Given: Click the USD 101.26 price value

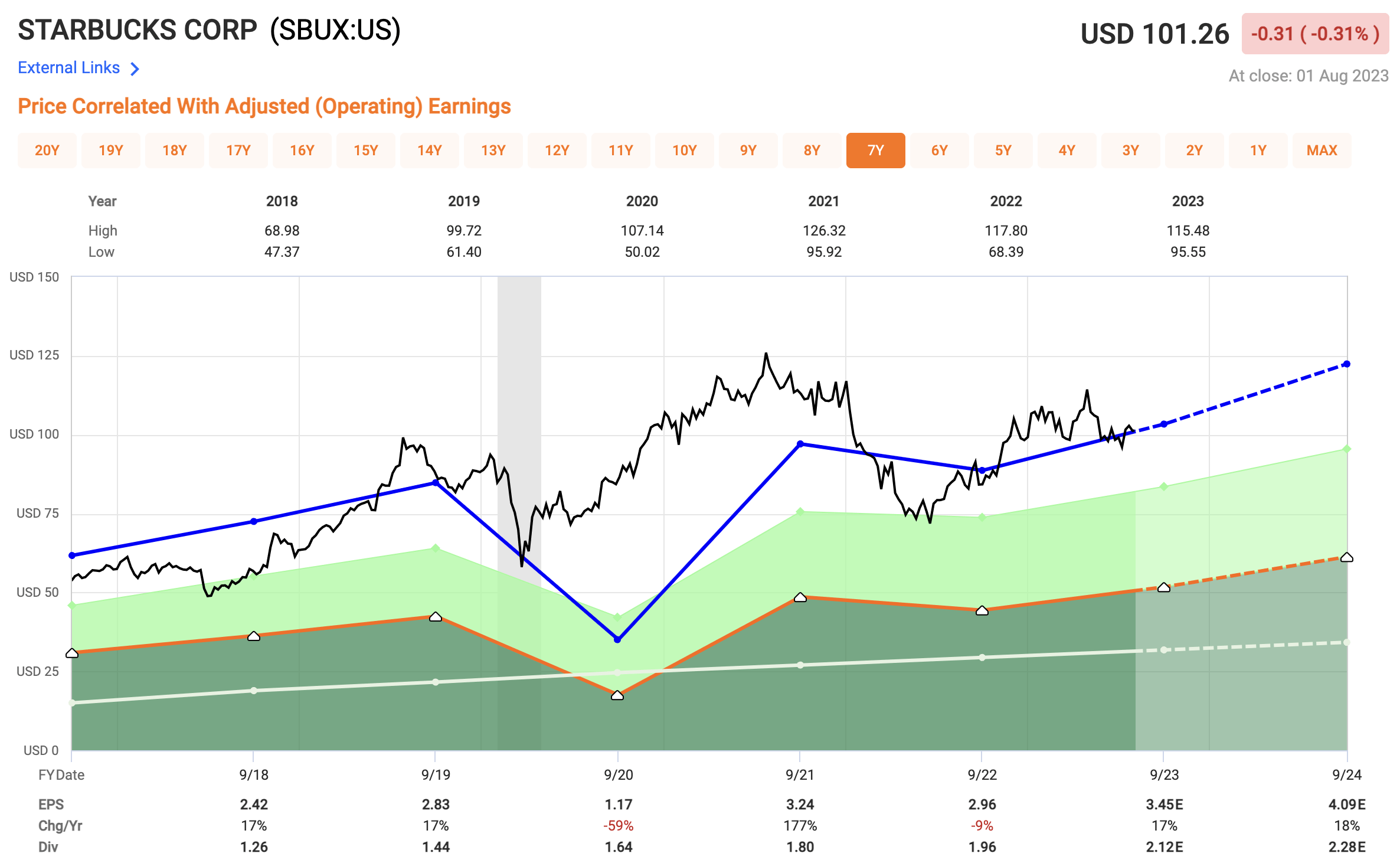Looking at the screenshot, I should click(x=1154, y=34).
